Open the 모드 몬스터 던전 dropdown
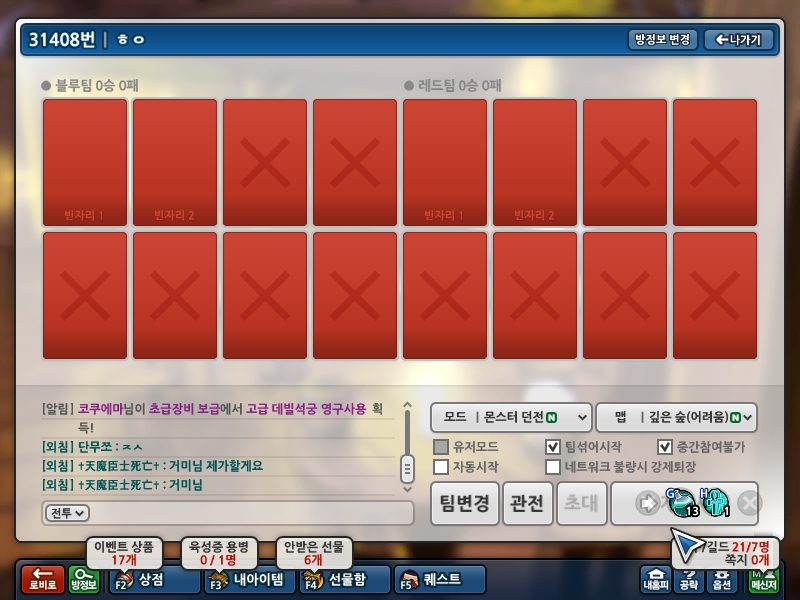This screenshot has height=600, width=800. tap(511, 417)
